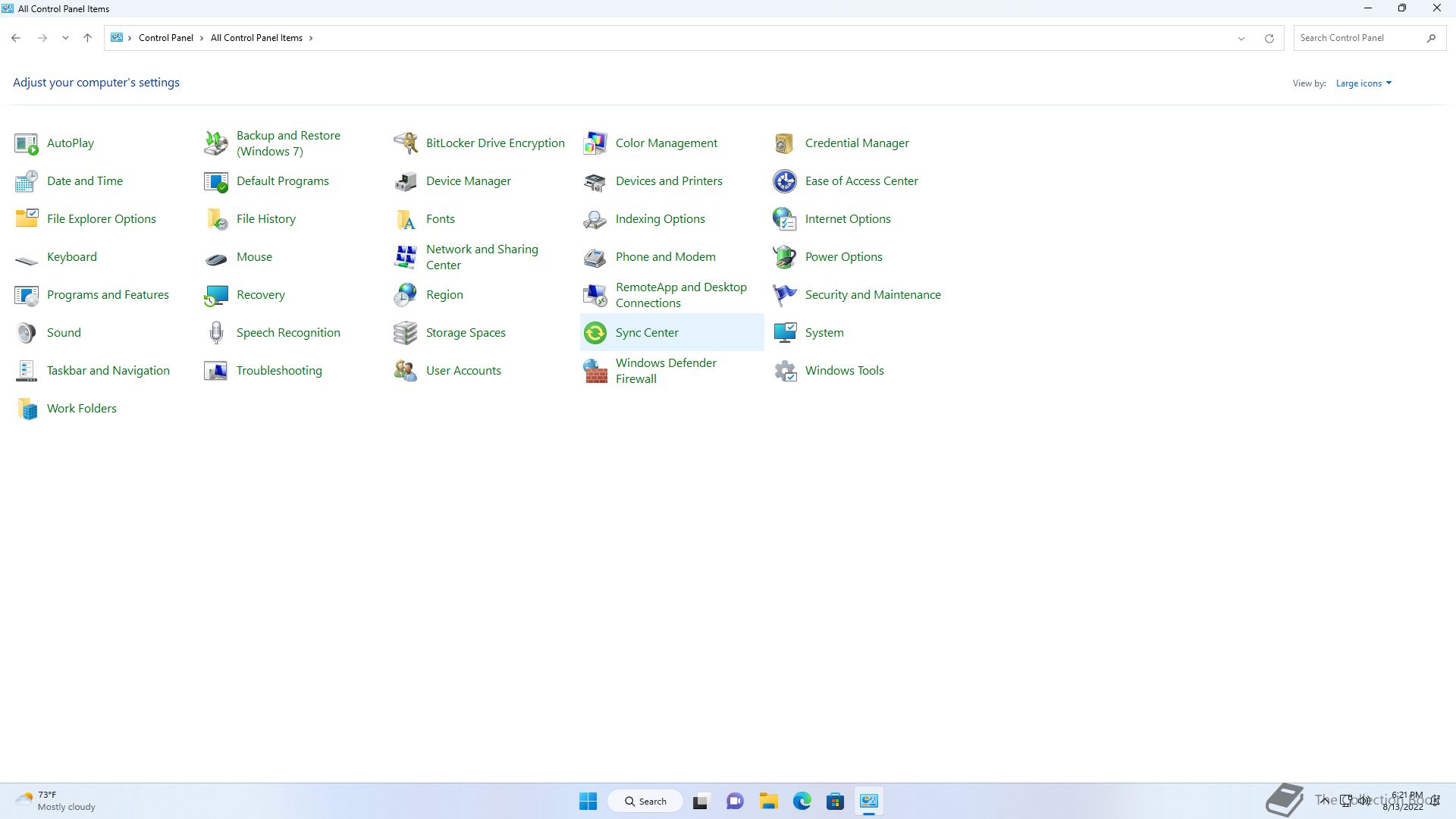This screenshot has width=1456, height=819.
Task: Expand chevron before Control Panel breadcrumb
Action: [x=130, y=38]
